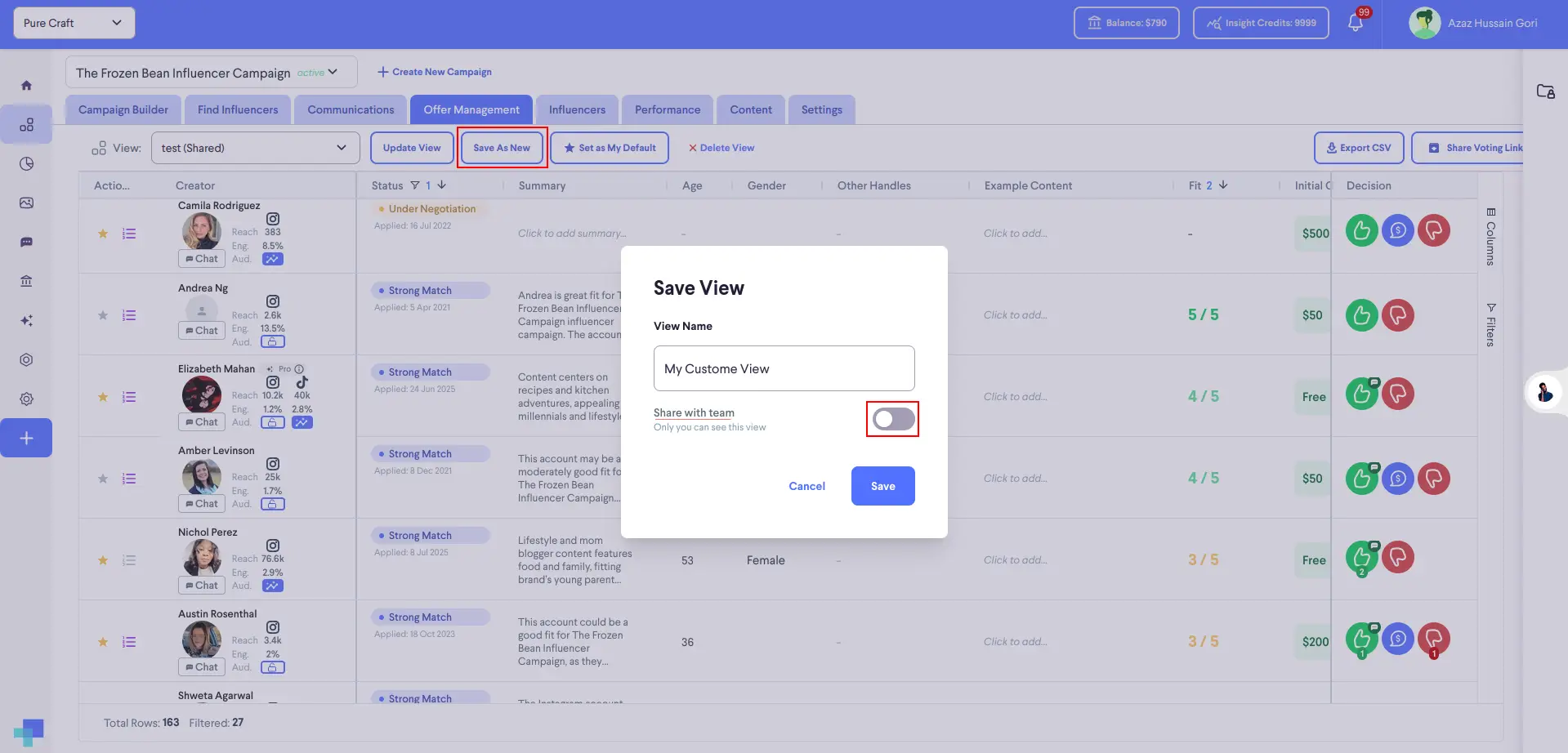Open the analytics pie chart sidebar icon
The image size is (1568, 753).
tap(26, 163)
